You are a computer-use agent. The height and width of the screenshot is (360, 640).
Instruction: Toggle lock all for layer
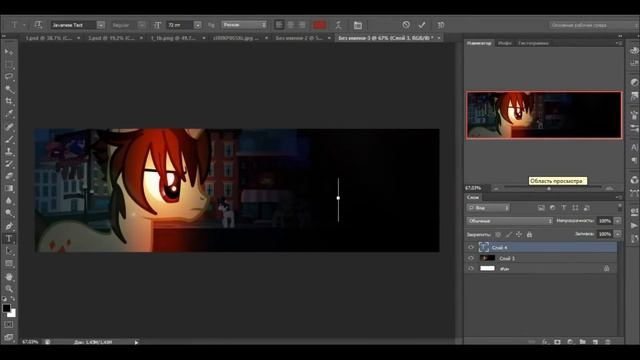coord(529,234)
